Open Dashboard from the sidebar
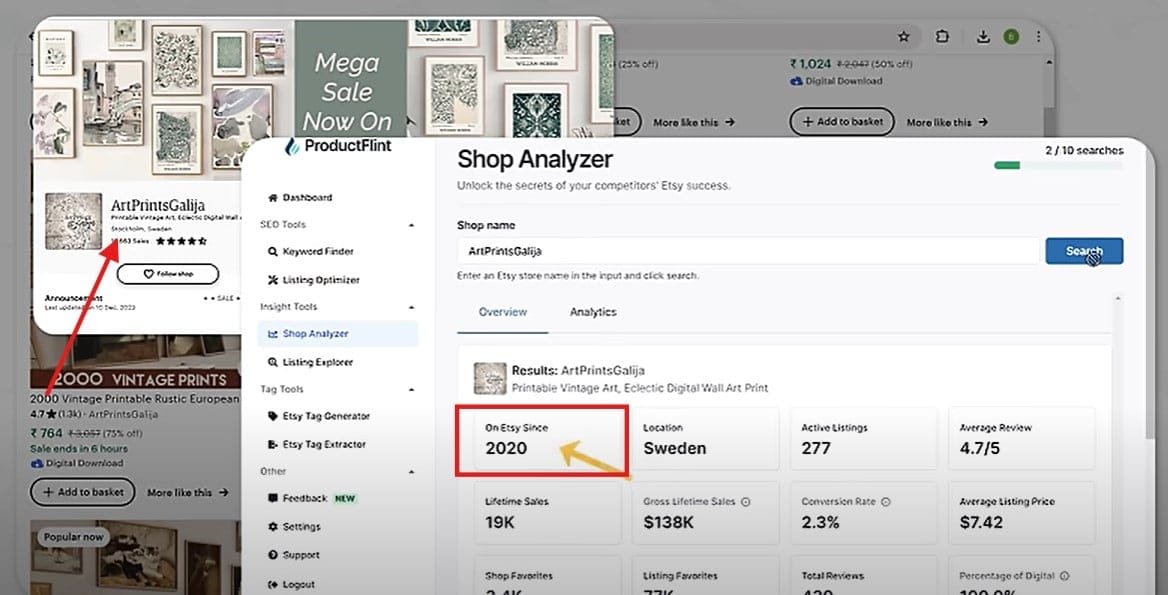The width and height of the screenshot is (1168, 595). [306, 198]
